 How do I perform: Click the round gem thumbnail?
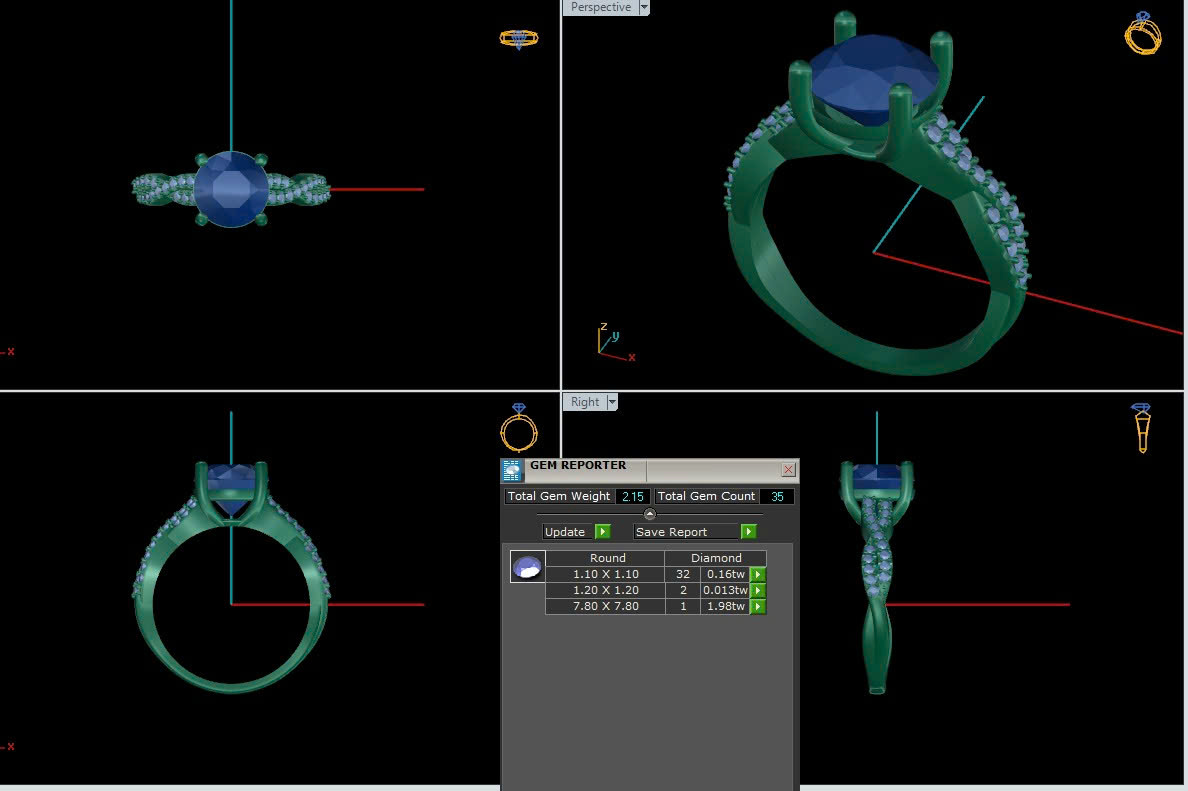(527, 567)
